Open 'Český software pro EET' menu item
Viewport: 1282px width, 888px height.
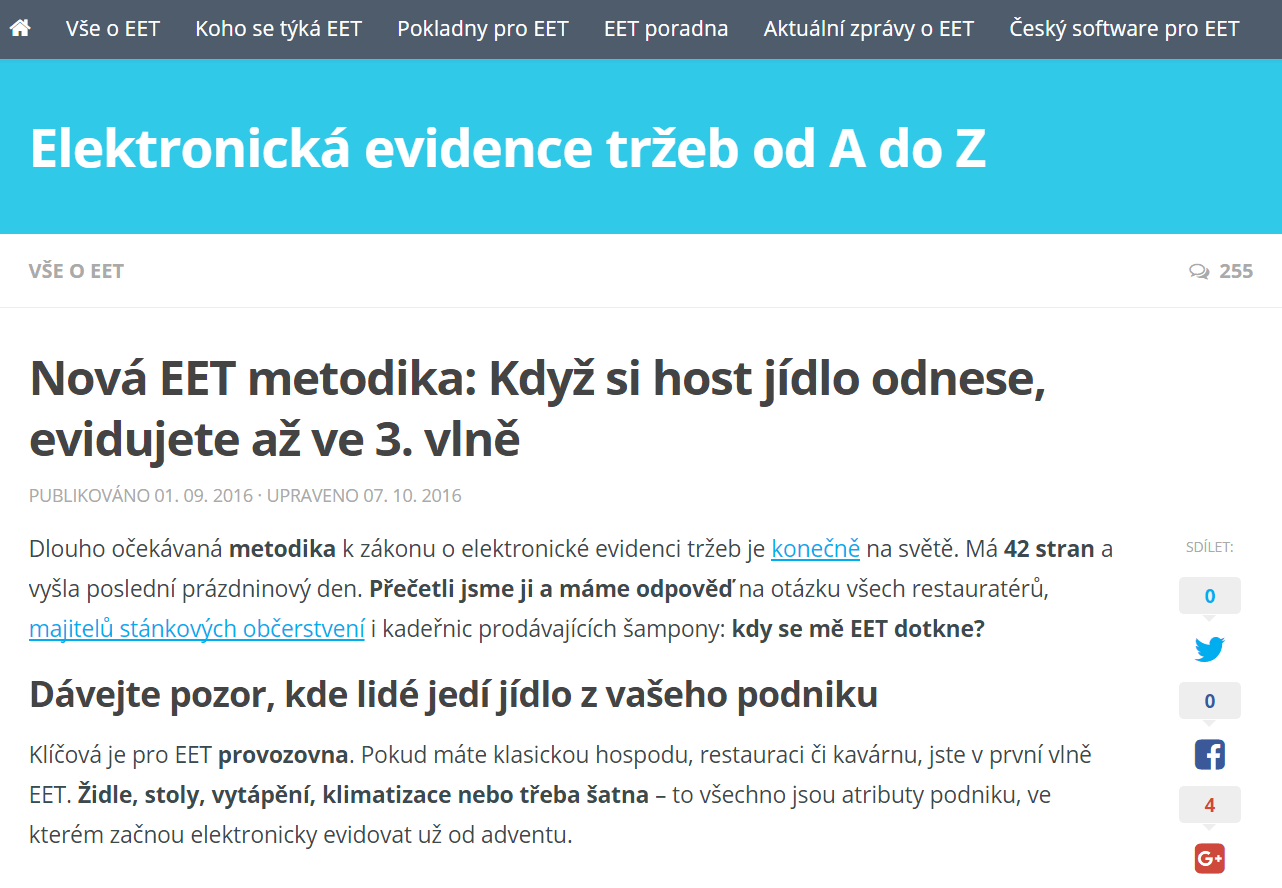(x=1124, y=28)
